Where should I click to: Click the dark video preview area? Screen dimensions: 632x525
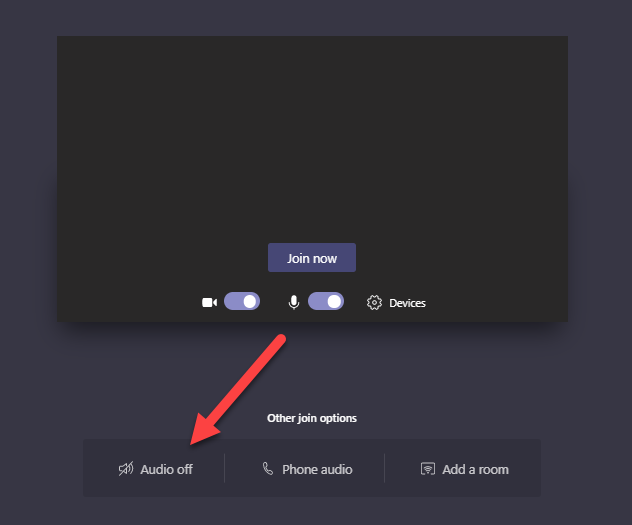(x=312, y=137)
